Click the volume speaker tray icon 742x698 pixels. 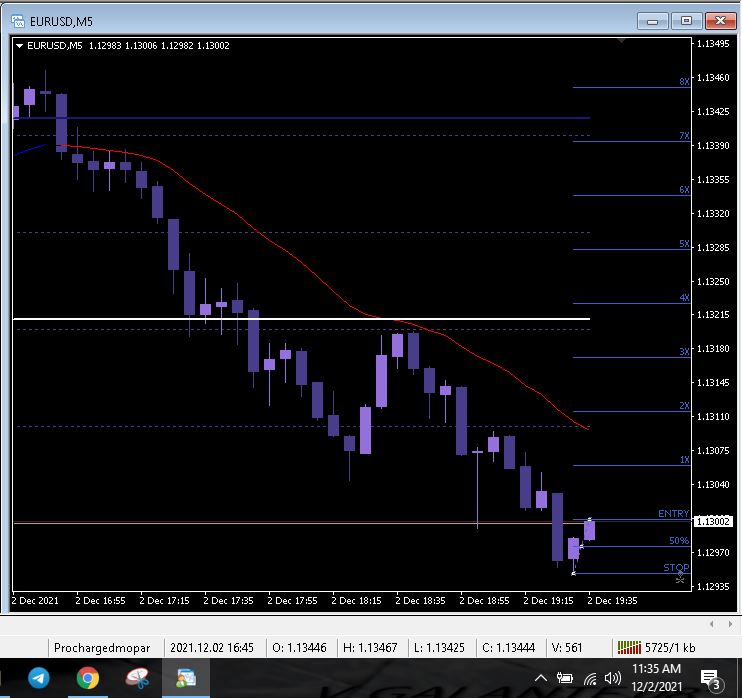(613, 679)
